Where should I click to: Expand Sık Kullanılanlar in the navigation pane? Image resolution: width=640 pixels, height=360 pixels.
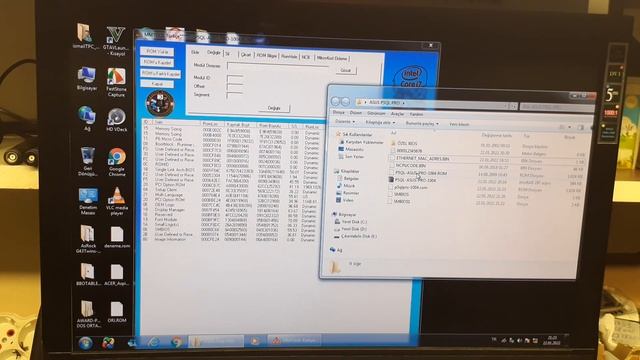coord(355,134)
